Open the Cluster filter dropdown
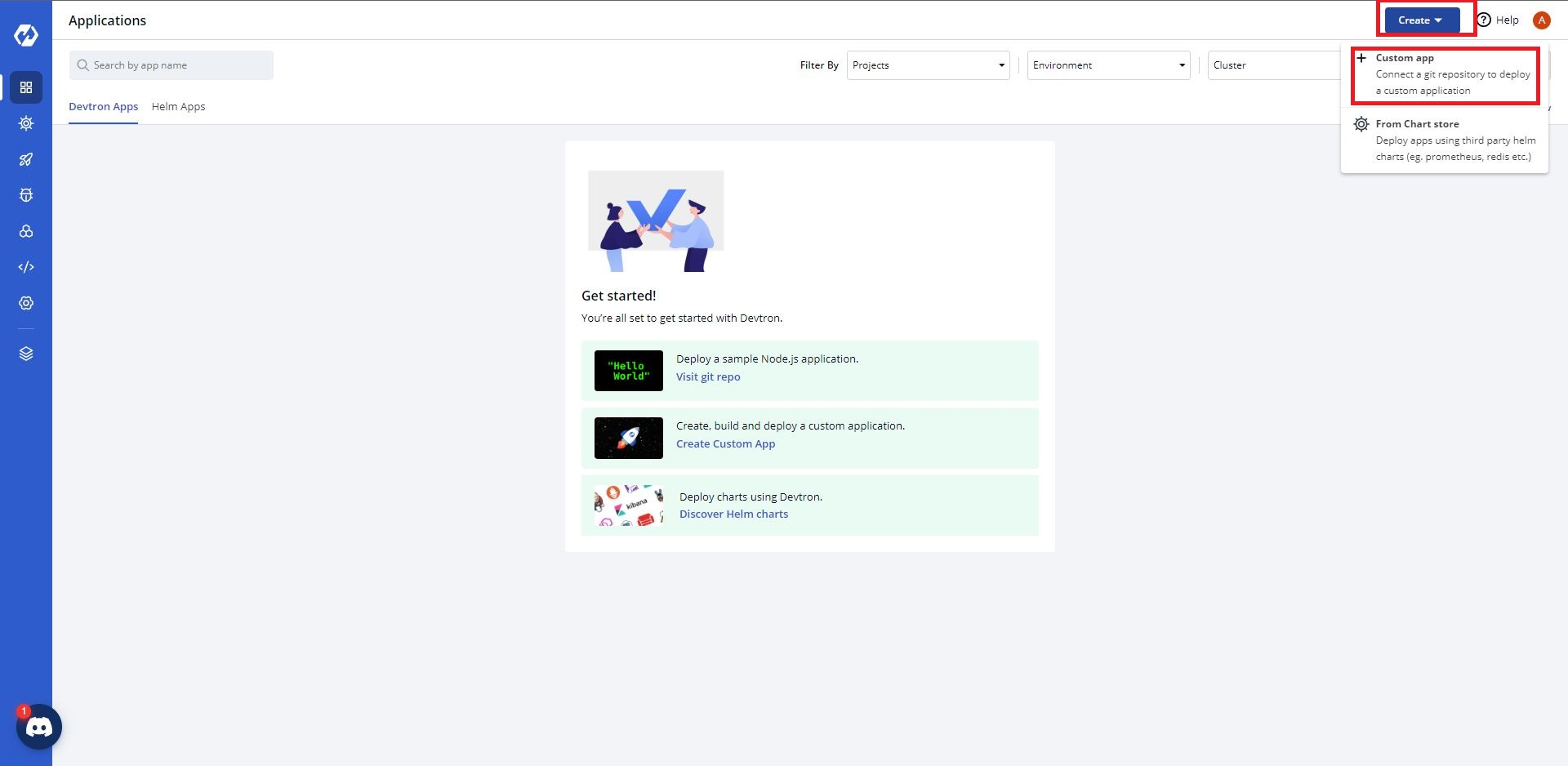The height and width of the screenshot is (766, 1568). point(1274,65)
